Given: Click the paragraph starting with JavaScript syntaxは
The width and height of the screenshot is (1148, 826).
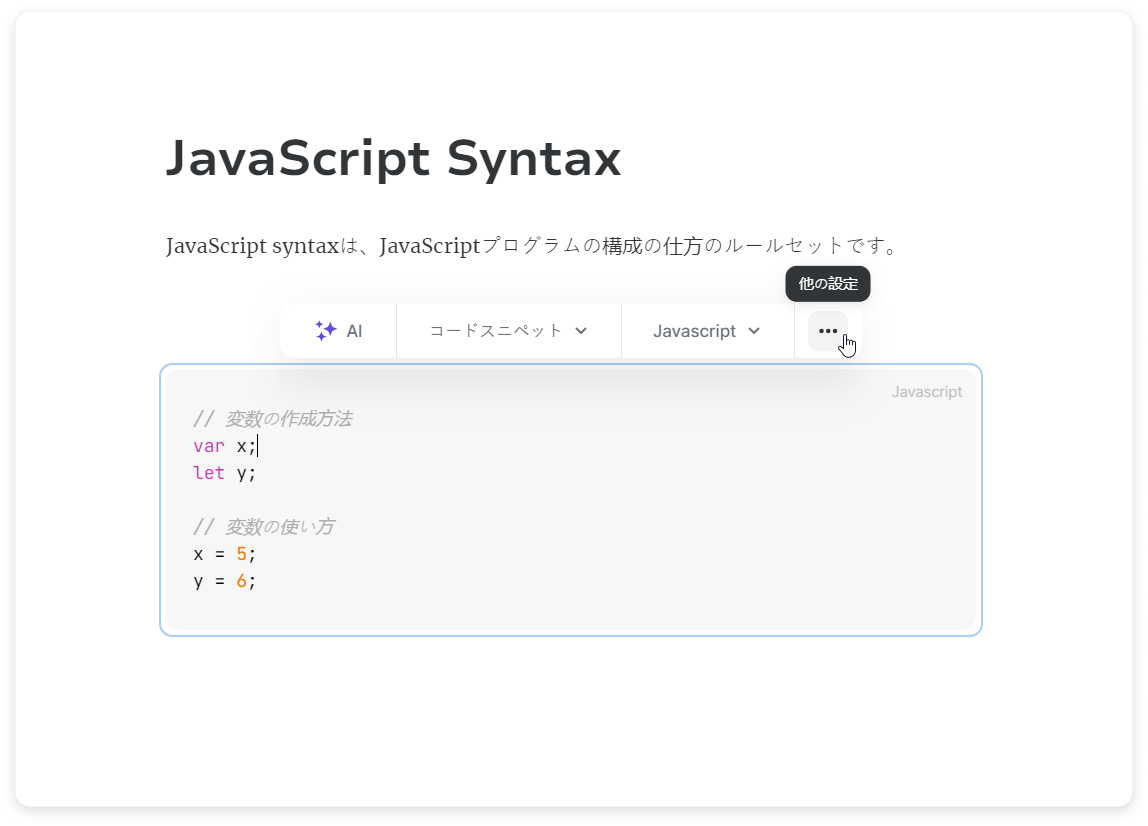Looking at the screenshot, I should [532, 246].
